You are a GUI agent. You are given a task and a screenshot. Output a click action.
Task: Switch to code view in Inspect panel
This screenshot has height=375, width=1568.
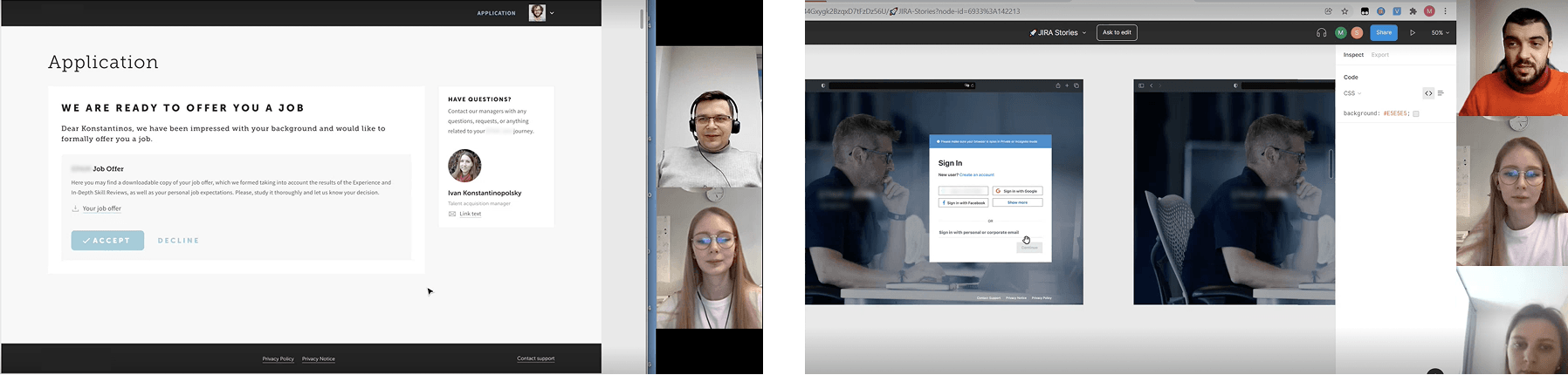1428,93
